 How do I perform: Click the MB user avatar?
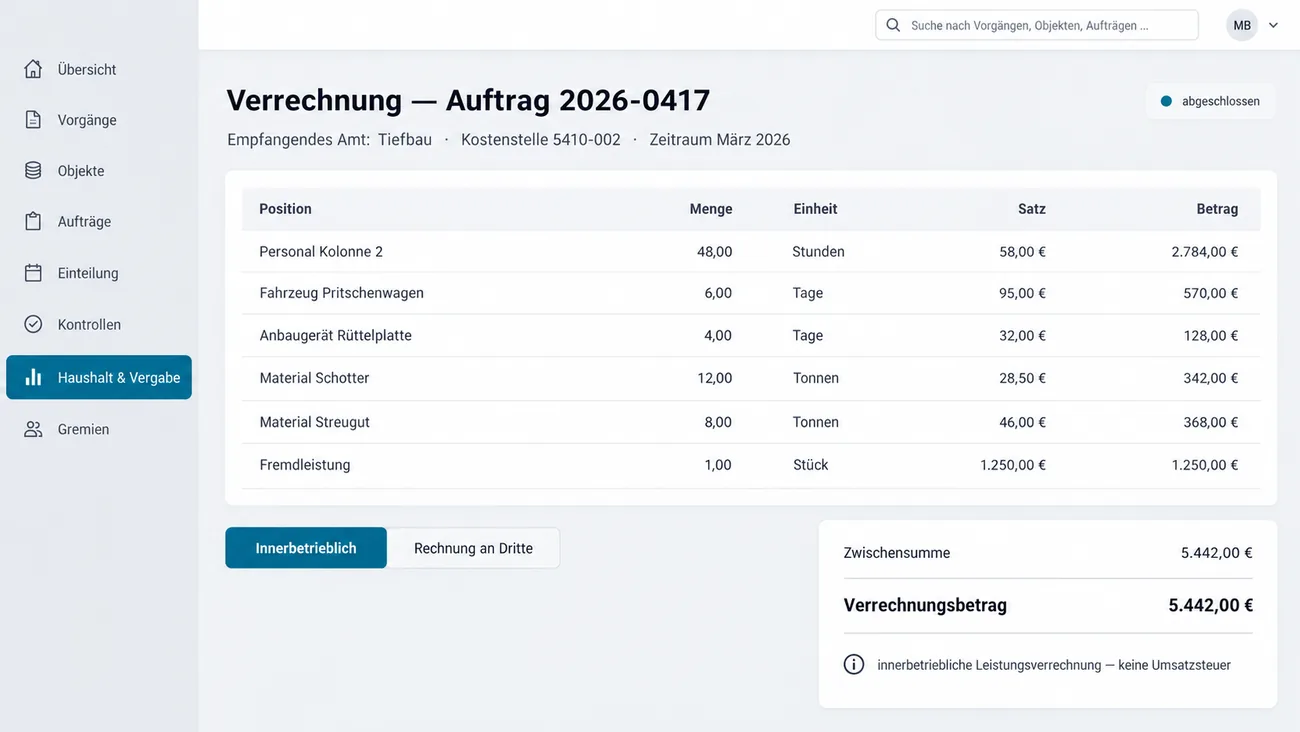point(1242,25)
